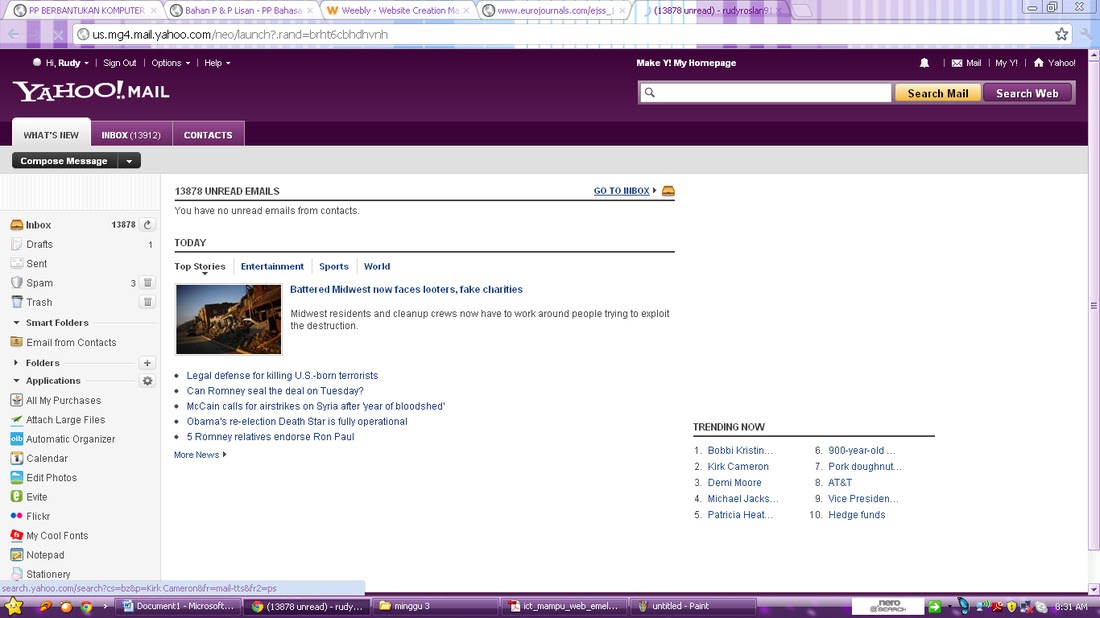Screen dimensions: 1100x618
Task: Switch to the What's New tab
Action: click(51, 133)
